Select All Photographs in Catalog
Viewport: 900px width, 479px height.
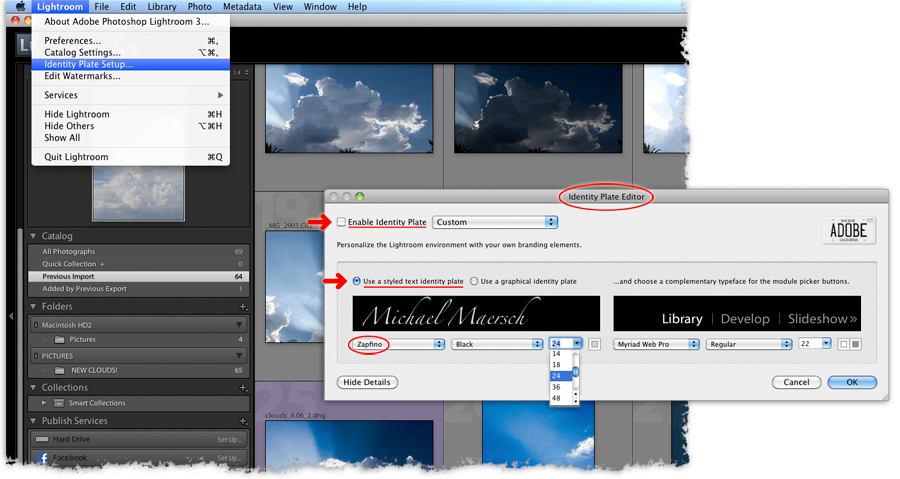[138, 251]
